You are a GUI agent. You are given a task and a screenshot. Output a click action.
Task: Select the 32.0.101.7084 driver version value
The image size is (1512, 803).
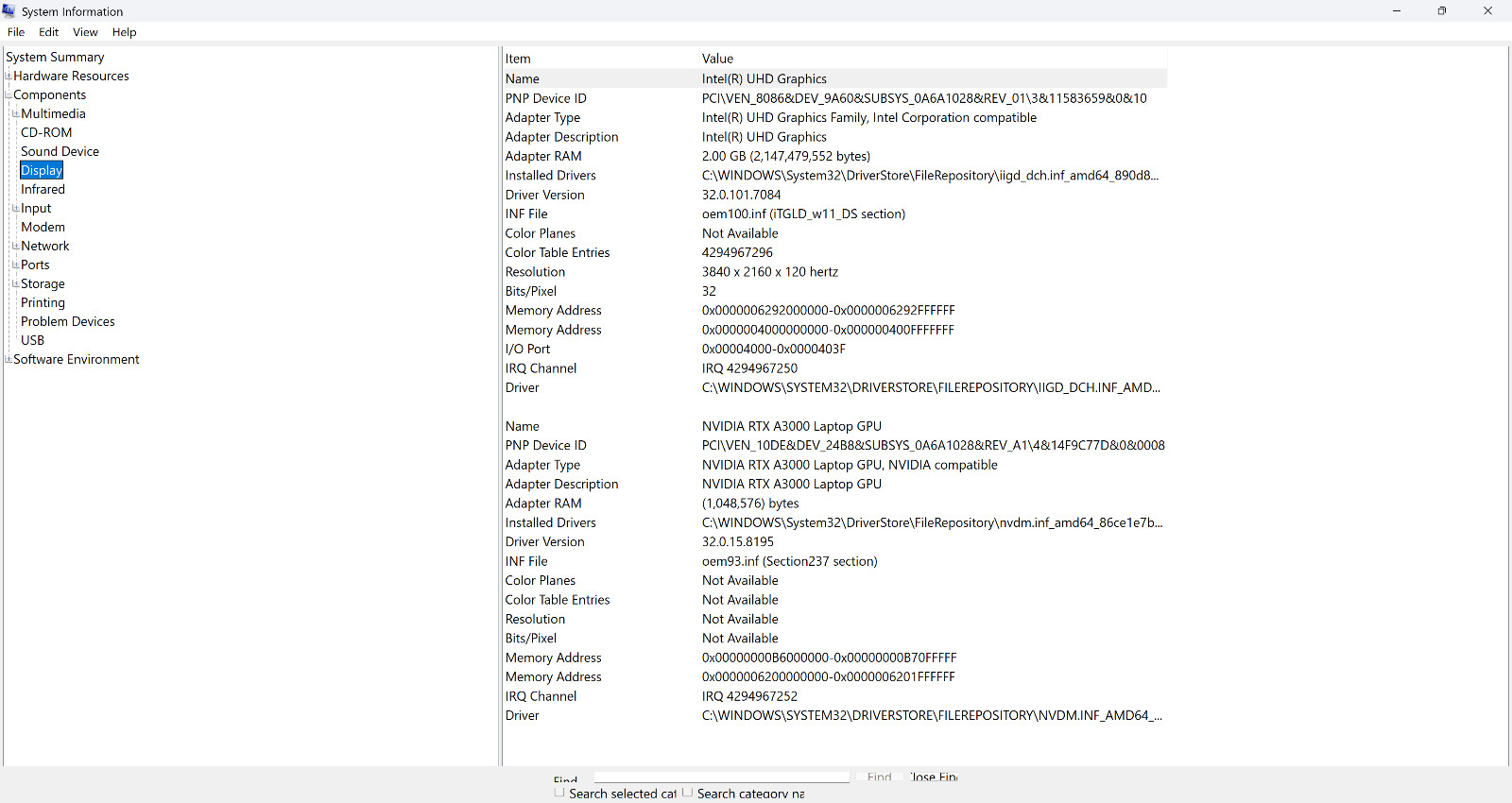741,195
